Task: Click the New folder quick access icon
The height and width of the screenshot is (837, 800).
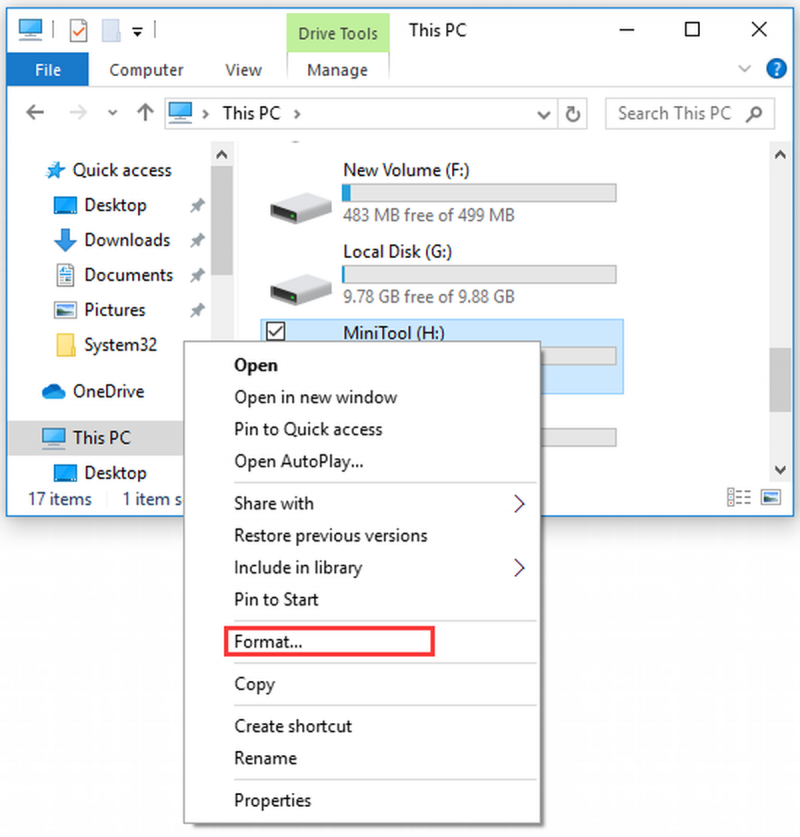Action: (111, 30)
